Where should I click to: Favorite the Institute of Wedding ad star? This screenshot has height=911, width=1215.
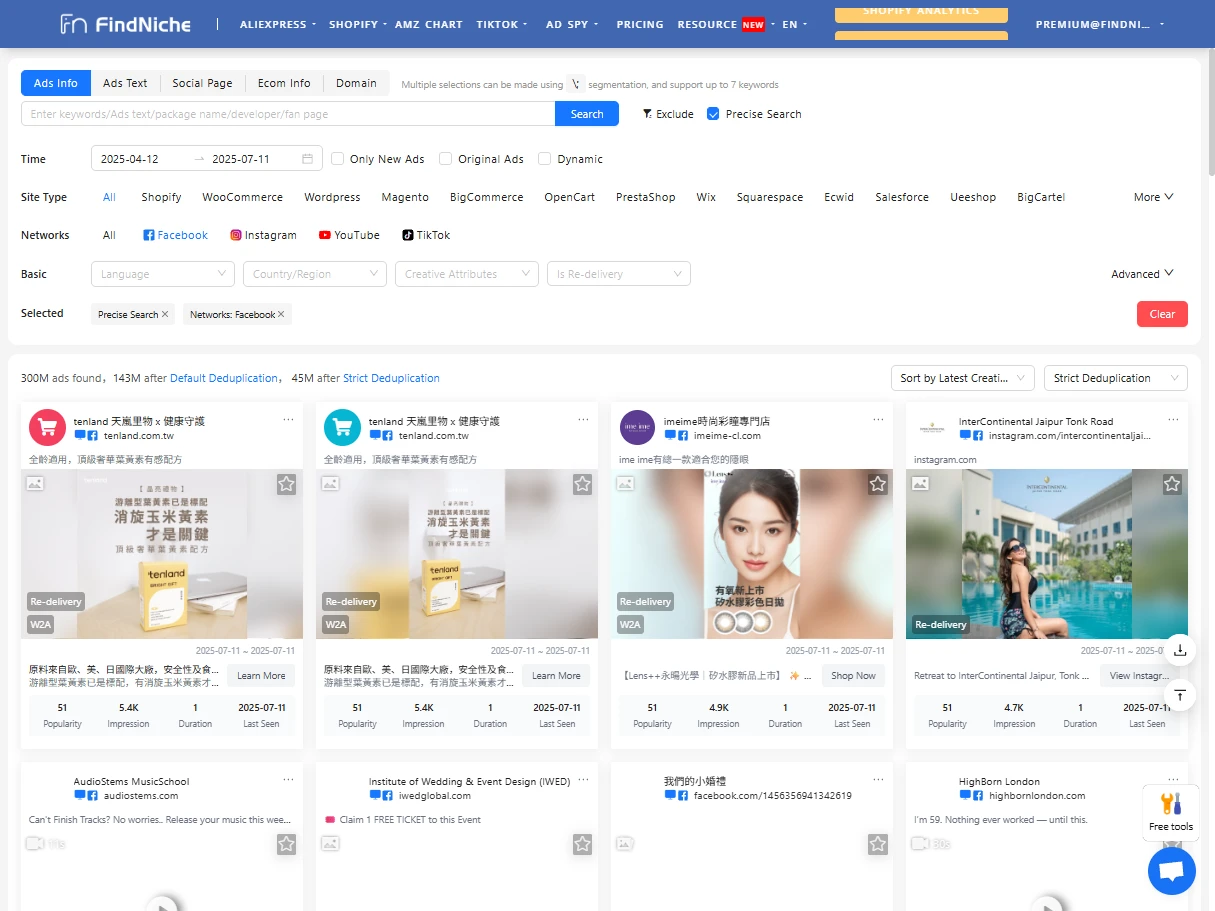583,844
